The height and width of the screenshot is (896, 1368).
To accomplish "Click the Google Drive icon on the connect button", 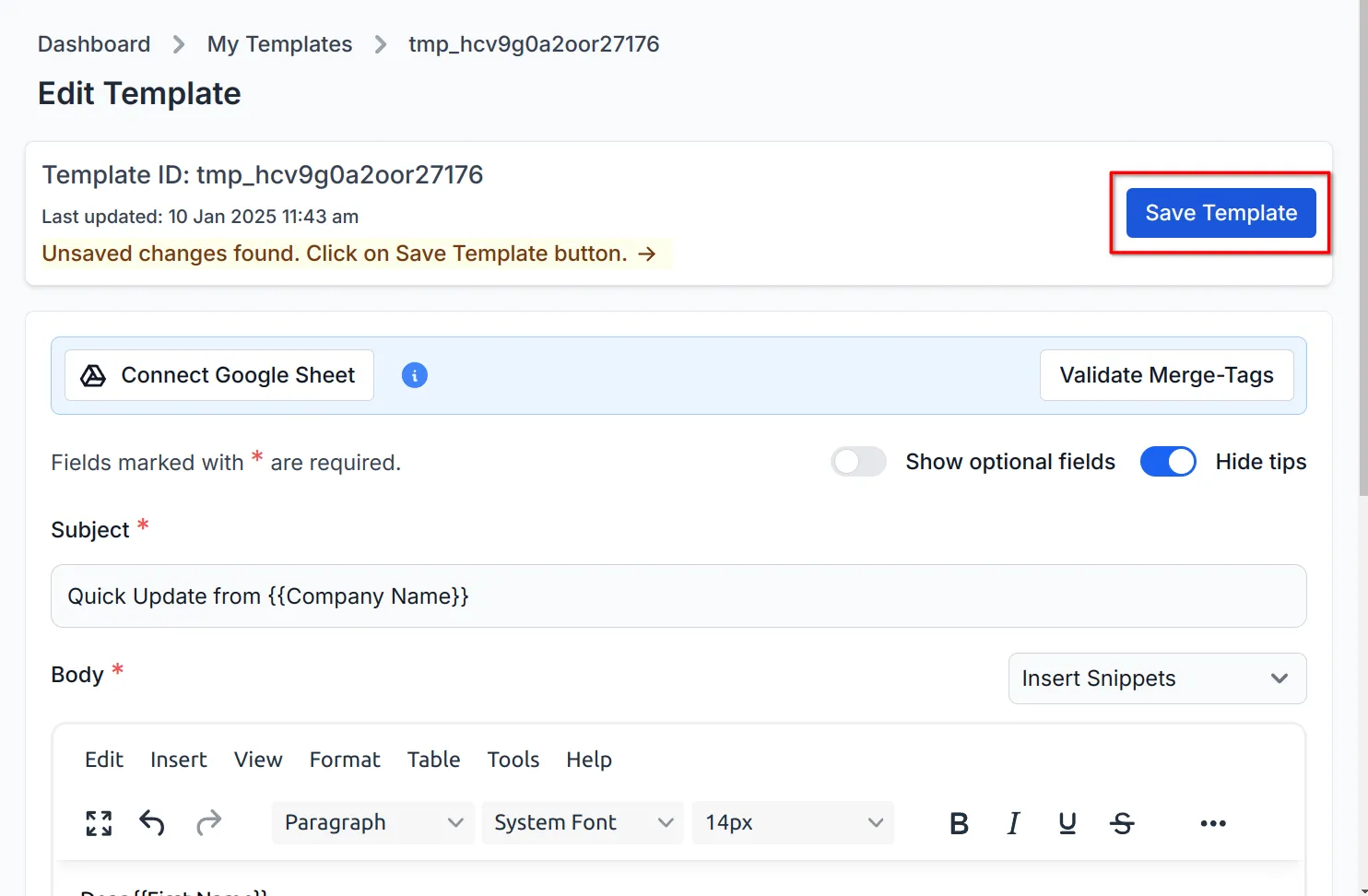I will click(93, 375).
